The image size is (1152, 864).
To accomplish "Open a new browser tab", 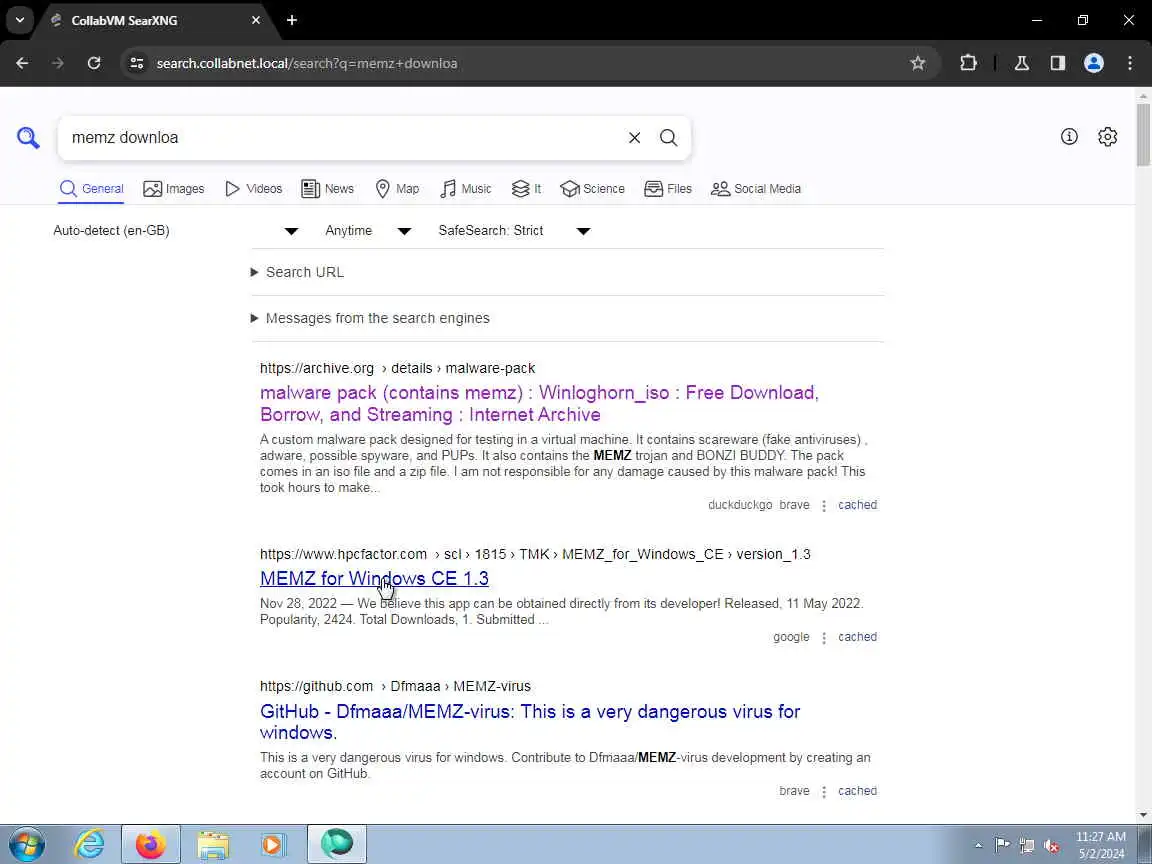I will click(x=292, y=21).
